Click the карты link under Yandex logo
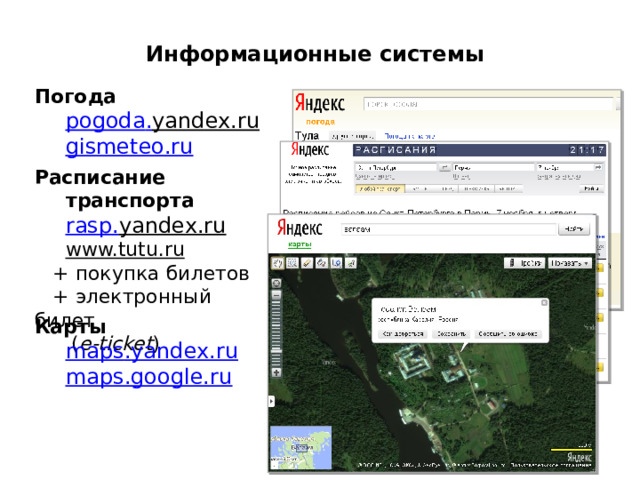This screenshot has height=480, width=640. pos(300,244)
